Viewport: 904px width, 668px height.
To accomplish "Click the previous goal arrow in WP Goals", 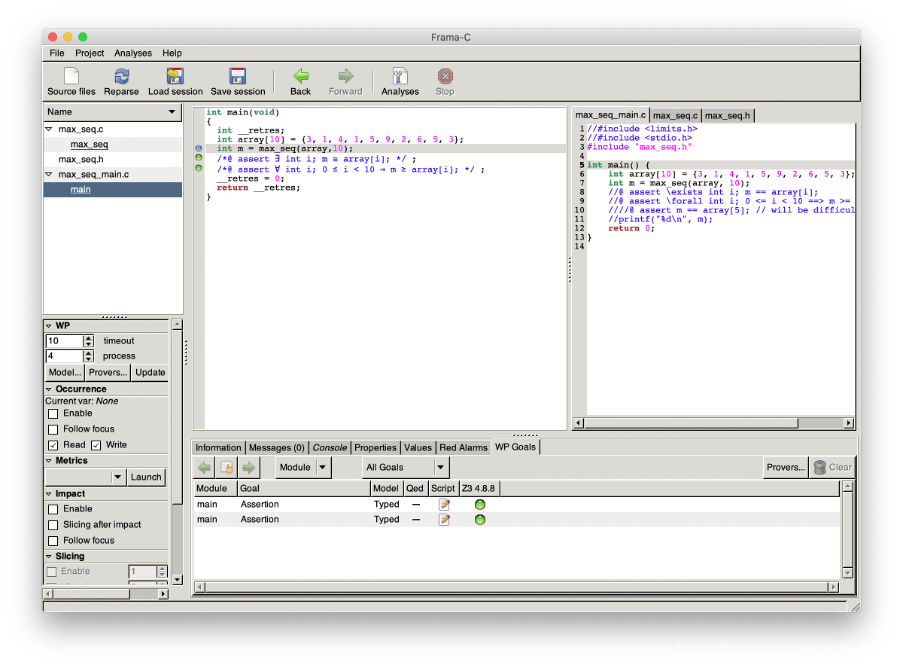I will pyautogui.click(x=205, y=467).
